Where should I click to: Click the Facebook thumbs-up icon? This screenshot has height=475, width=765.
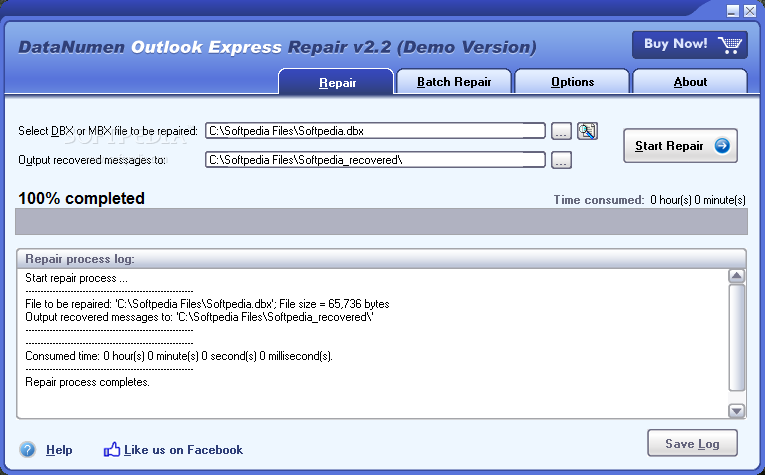tap(112, 449)
